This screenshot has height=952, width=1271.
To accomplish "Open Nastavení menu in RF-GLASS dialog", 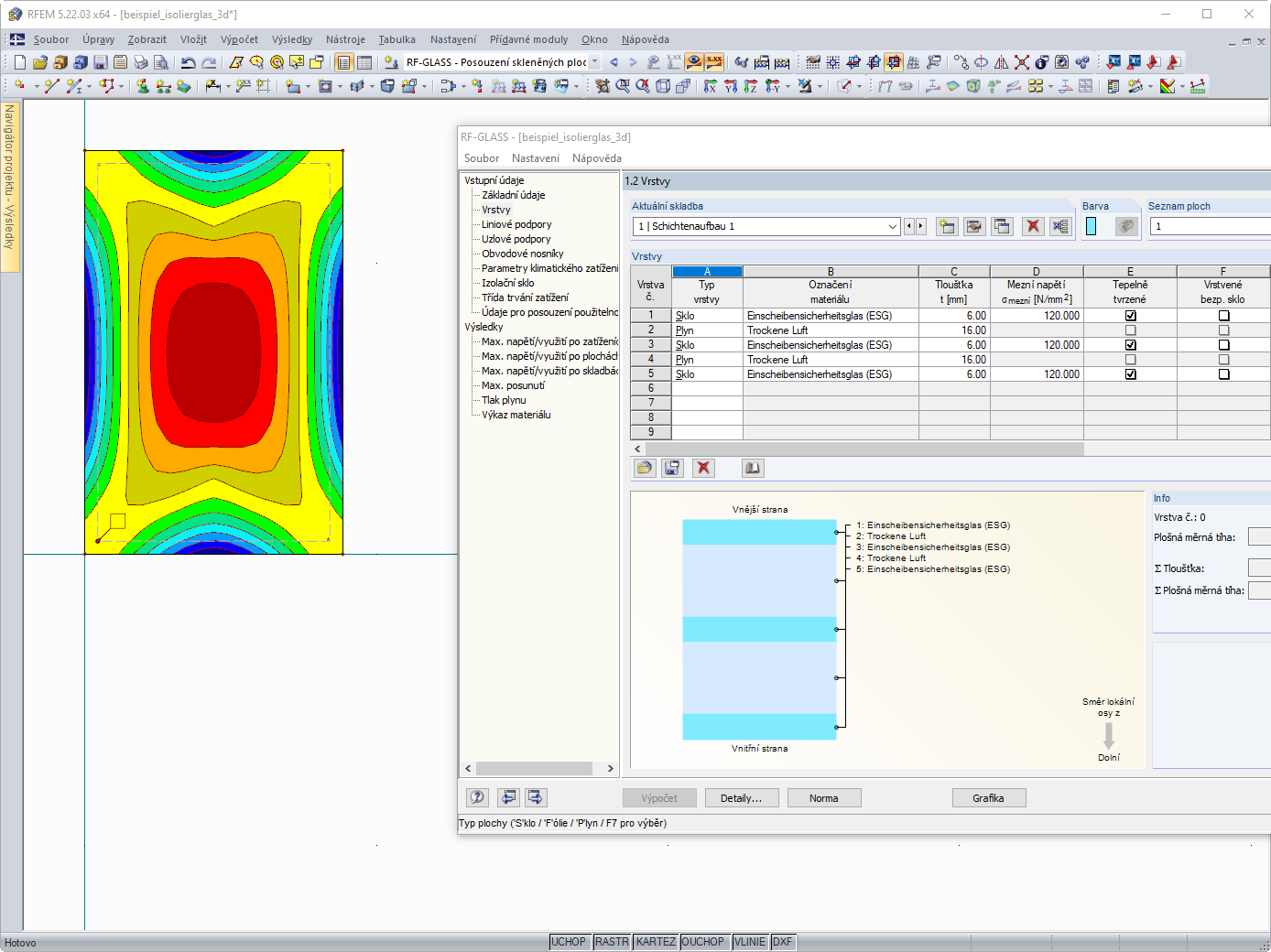I will coord(536,158).
